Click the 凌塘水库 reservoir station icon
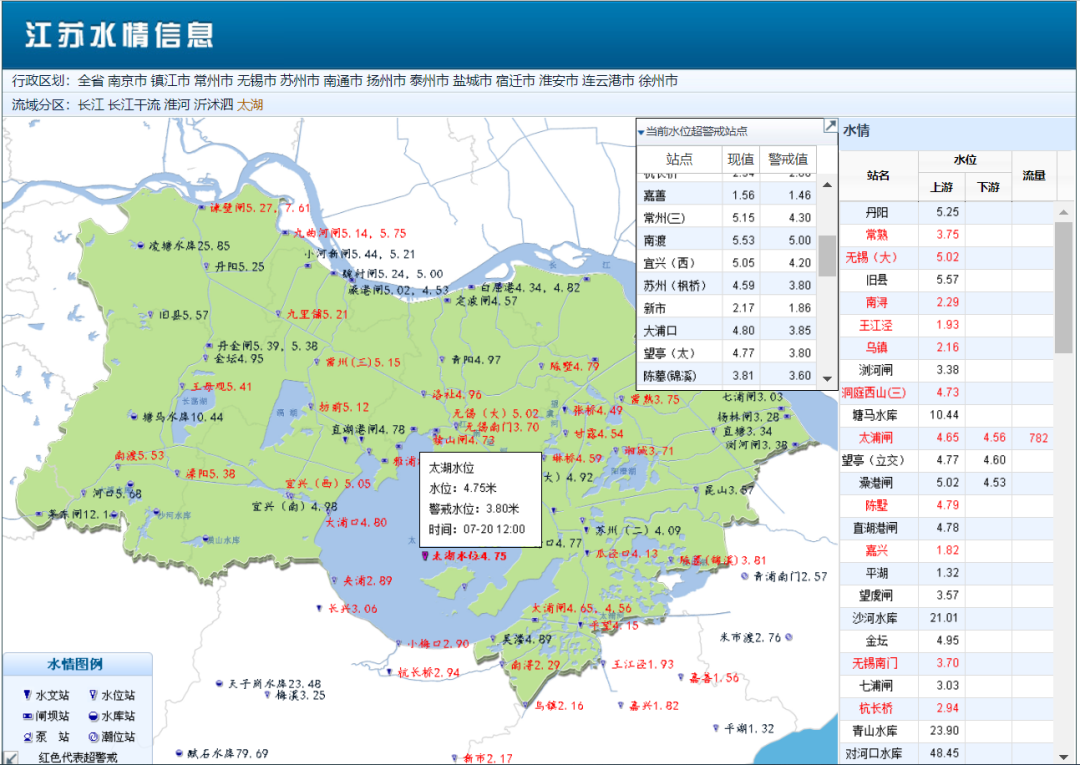This screenshot has width=1080, height=765. pyautogui.click(x=140, y=245)
